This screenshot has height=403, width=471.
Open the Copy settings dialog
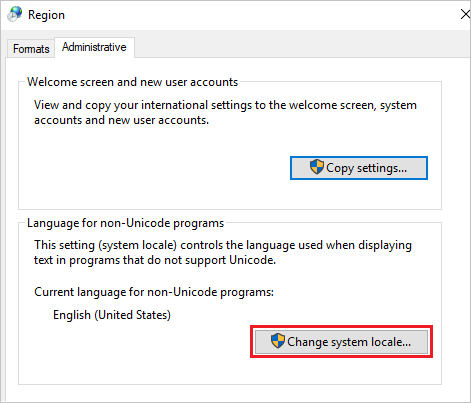coord(359,168)
